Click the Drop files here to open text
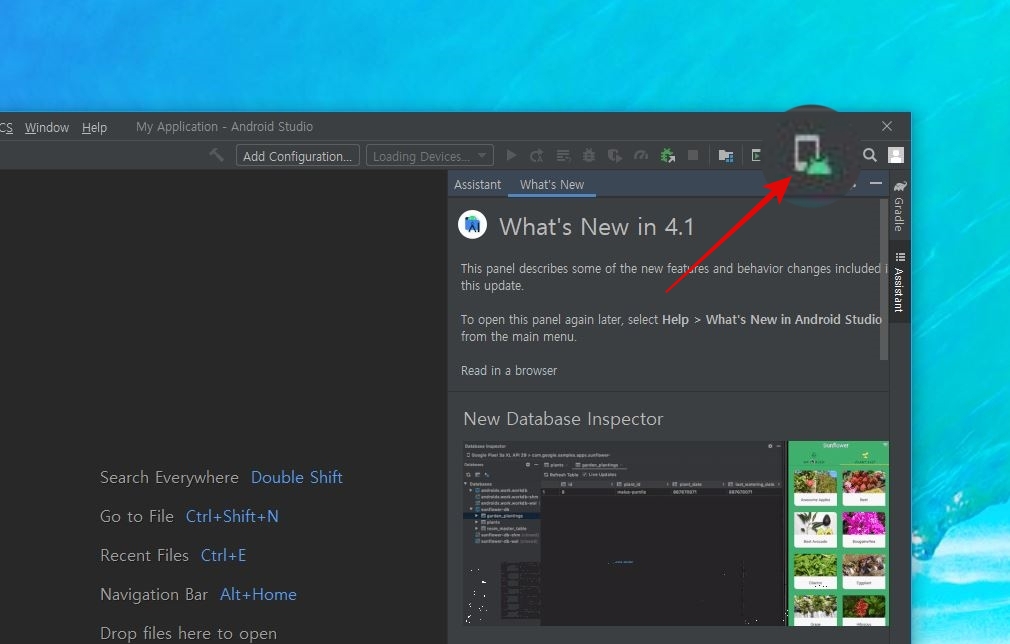1010x644 pixels. click(x=188, y=634)
